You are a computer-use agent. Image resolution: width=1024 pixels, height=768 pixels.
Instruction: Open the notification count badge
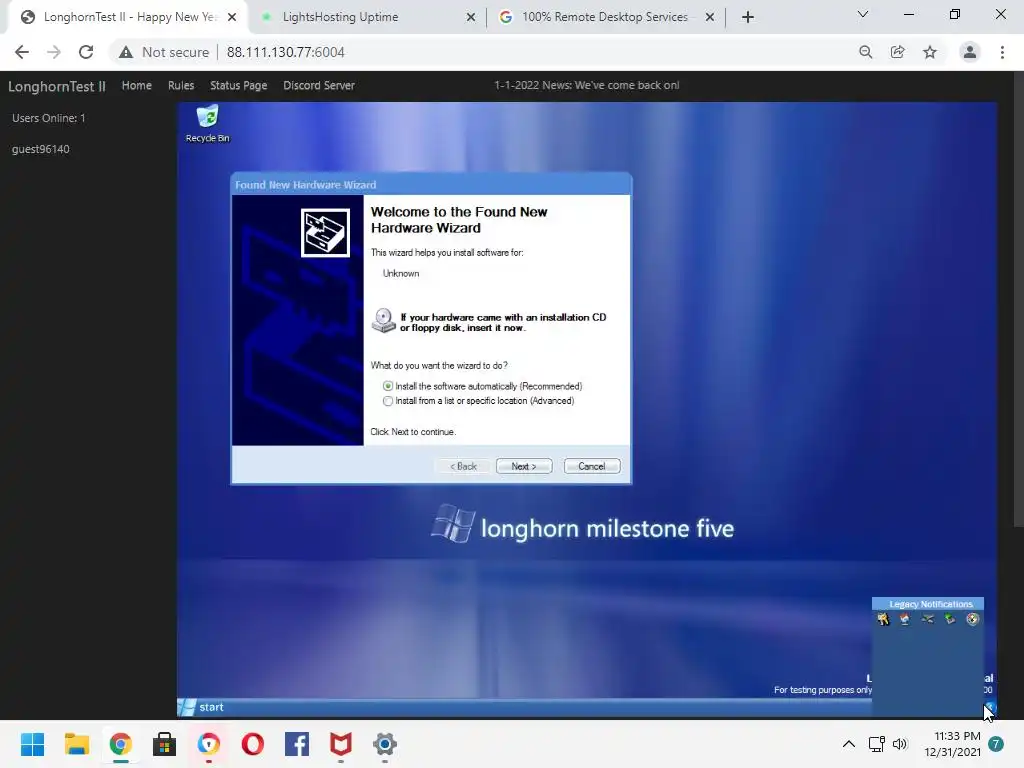[x=996, y=744]
